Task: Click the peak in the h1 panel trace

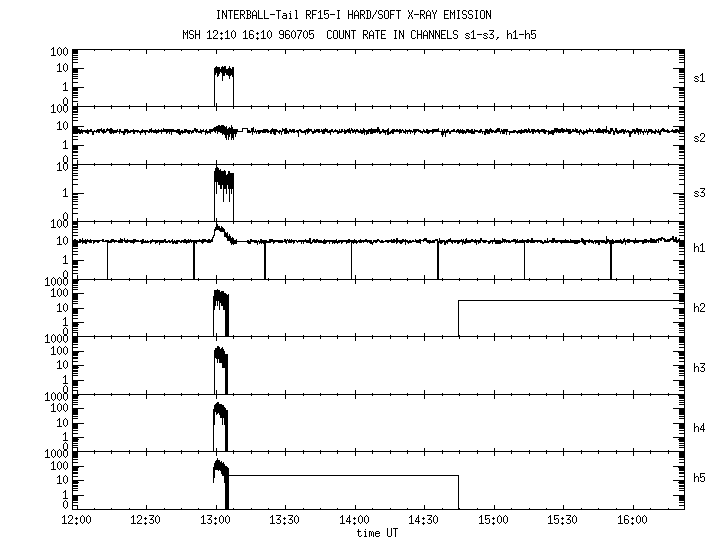Action: pyautogui.click(x=218, y=229)
